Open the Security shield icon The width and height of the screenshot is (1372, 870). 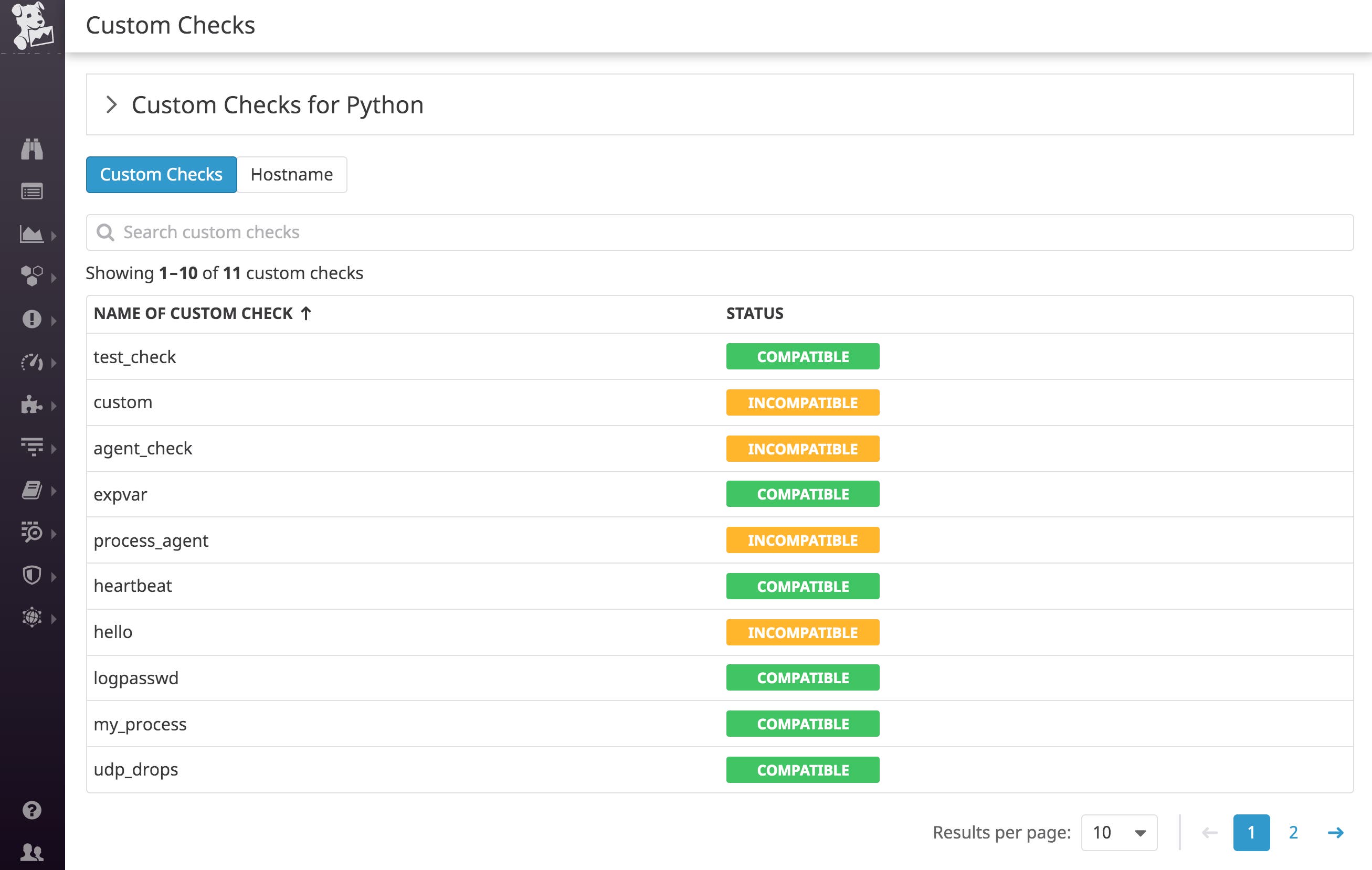point(33,576)
